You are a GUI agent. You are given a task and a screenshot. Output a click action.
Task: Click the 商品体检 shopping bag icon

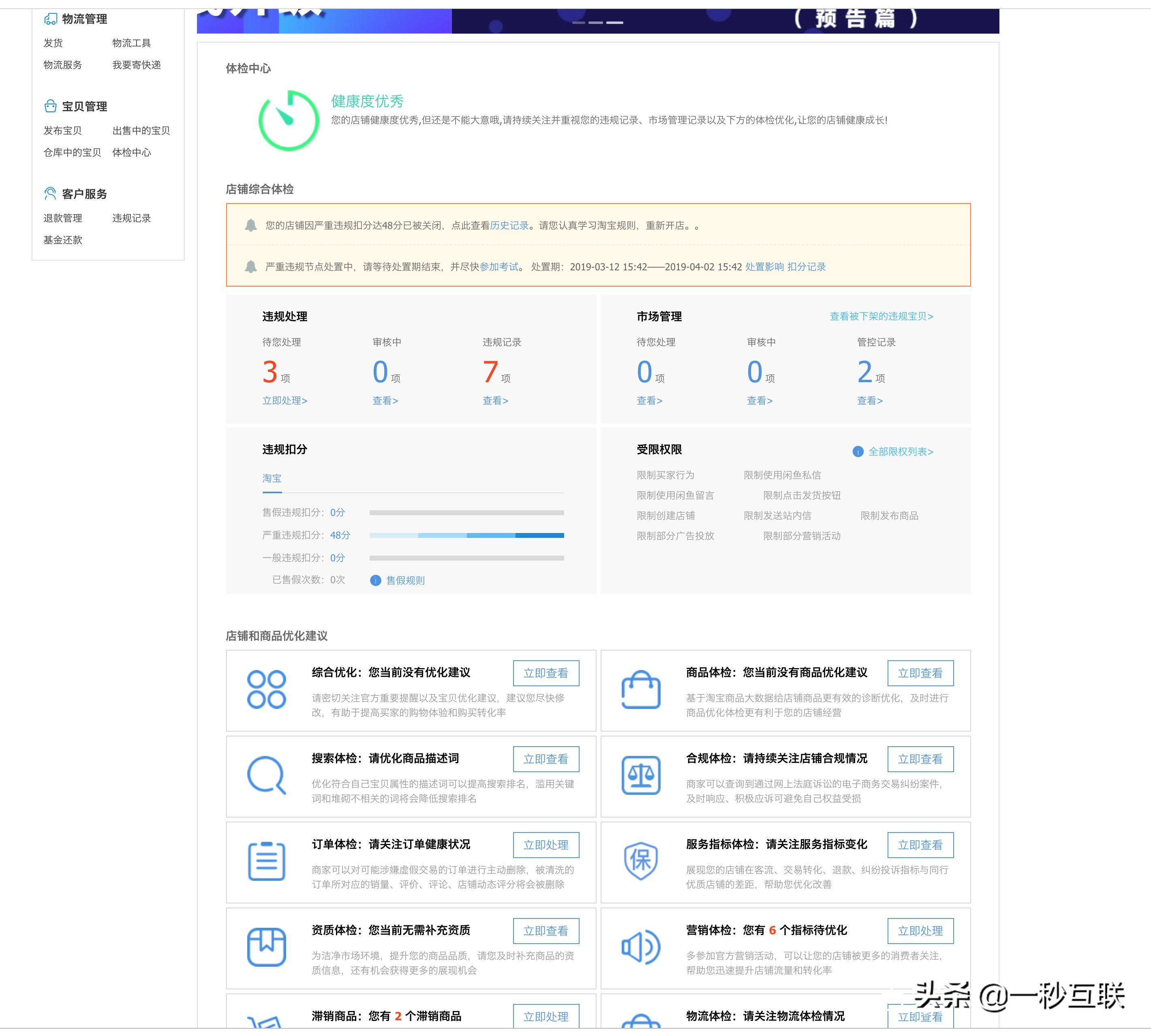coord(640,689)
